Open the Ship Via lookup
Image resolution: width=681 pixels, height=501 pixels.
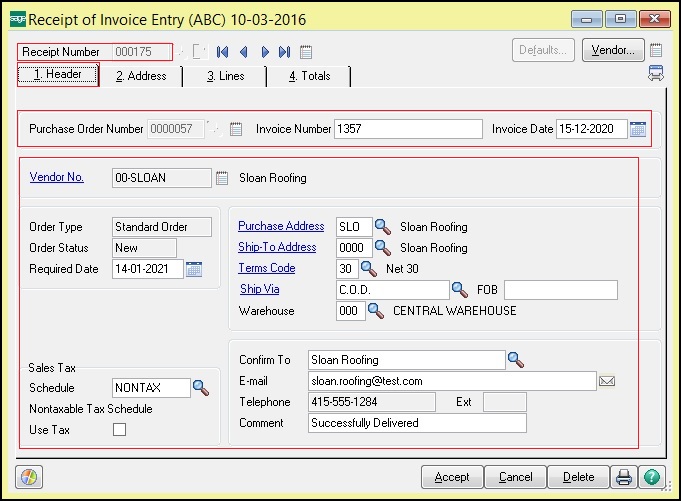coord(459,290)
